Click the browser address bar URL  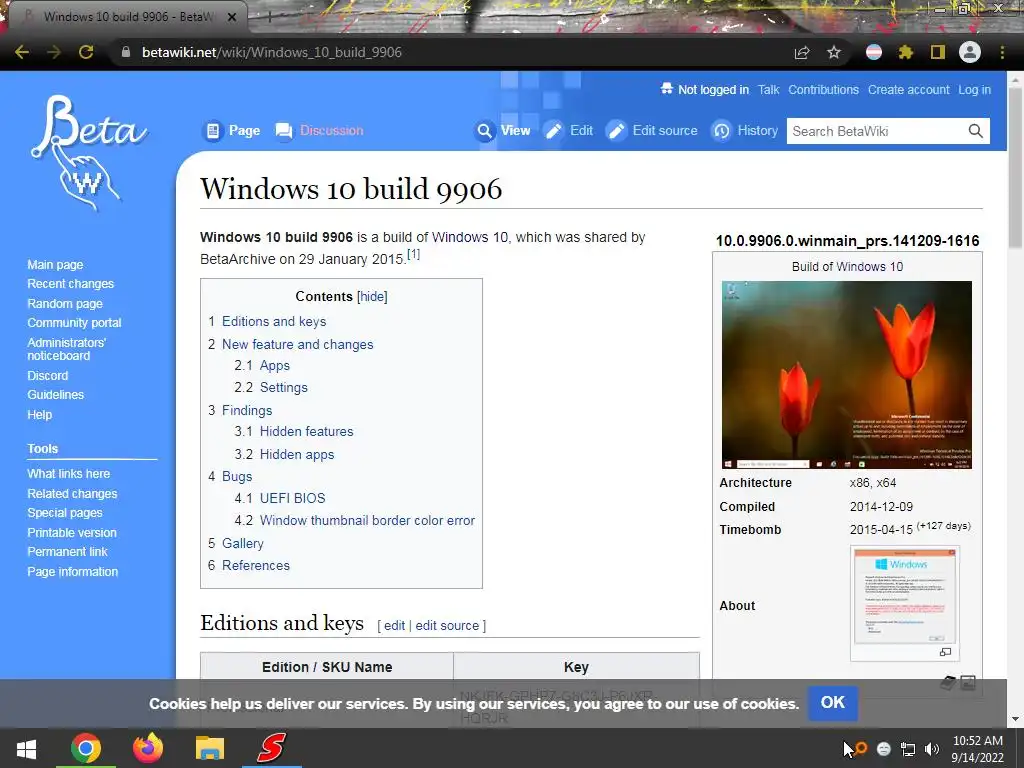pyautogui.click(x=272, y=52)
